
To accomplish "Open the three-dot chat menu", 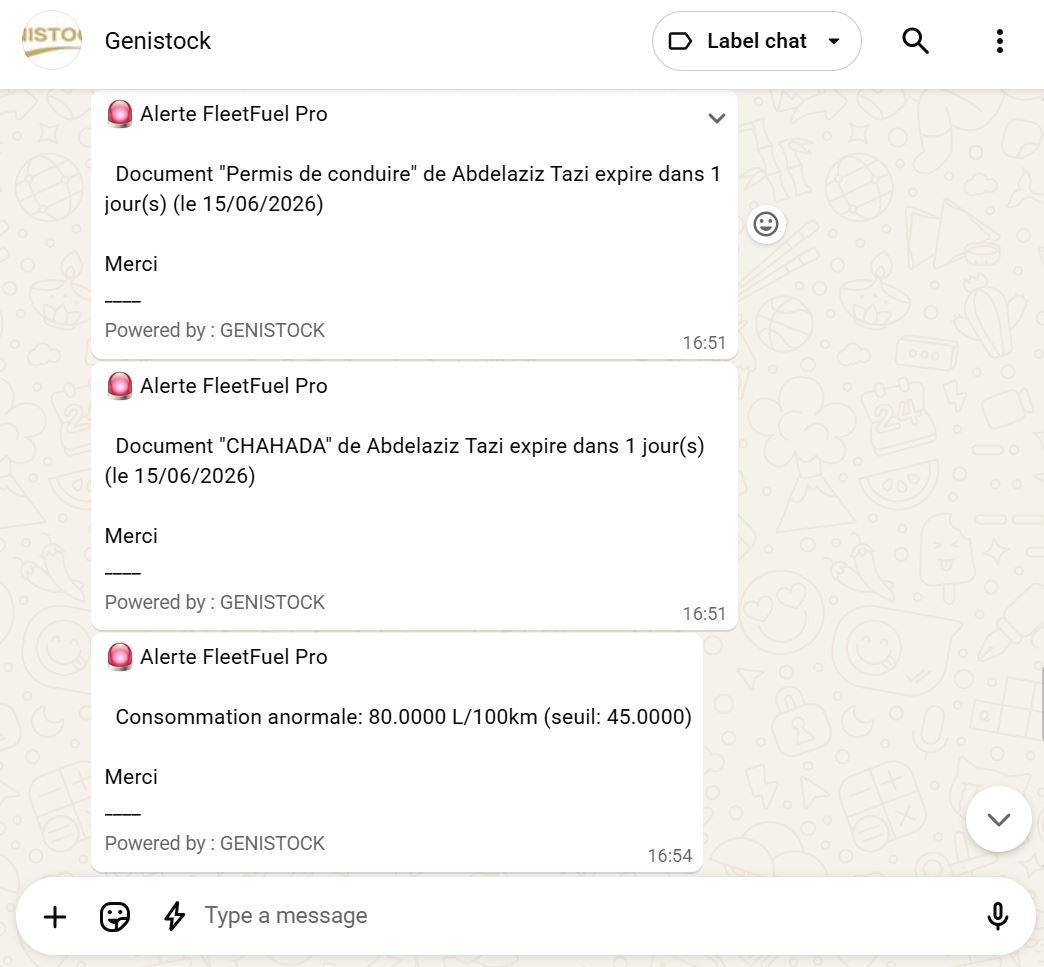I will (x=999, y=41).
